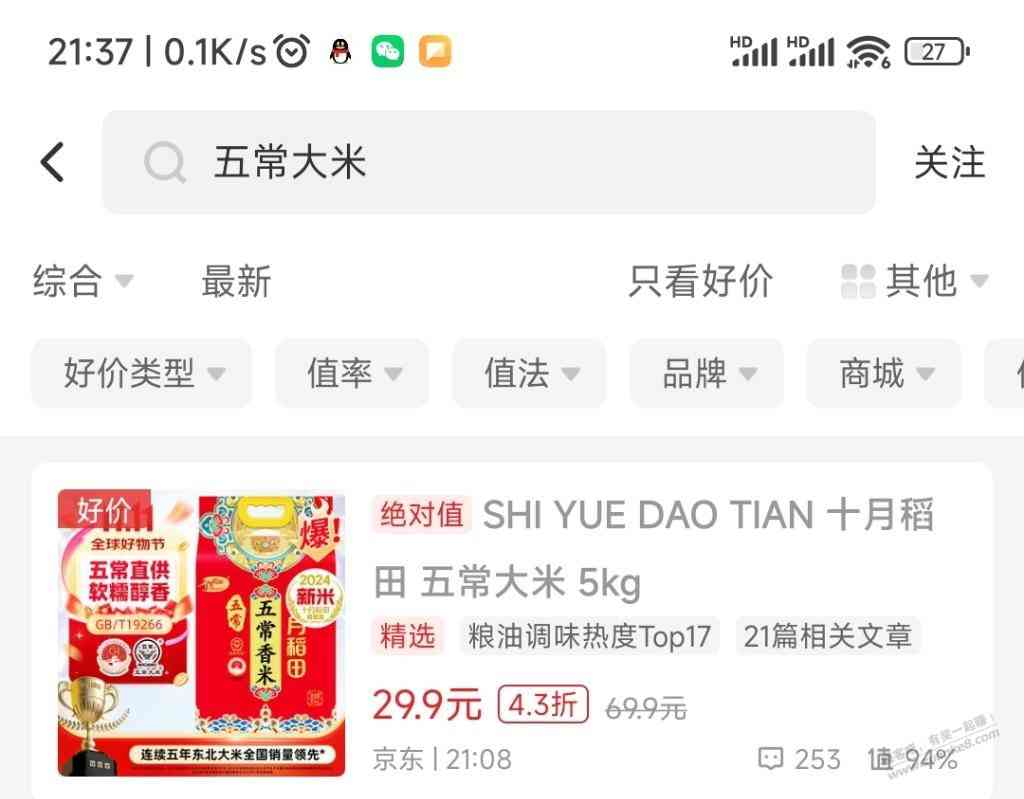This screenshot has width=1024, height=799.
Task: Open the 值率 filter dropdown
Action: pyautogui.click(x=352, y=373)
